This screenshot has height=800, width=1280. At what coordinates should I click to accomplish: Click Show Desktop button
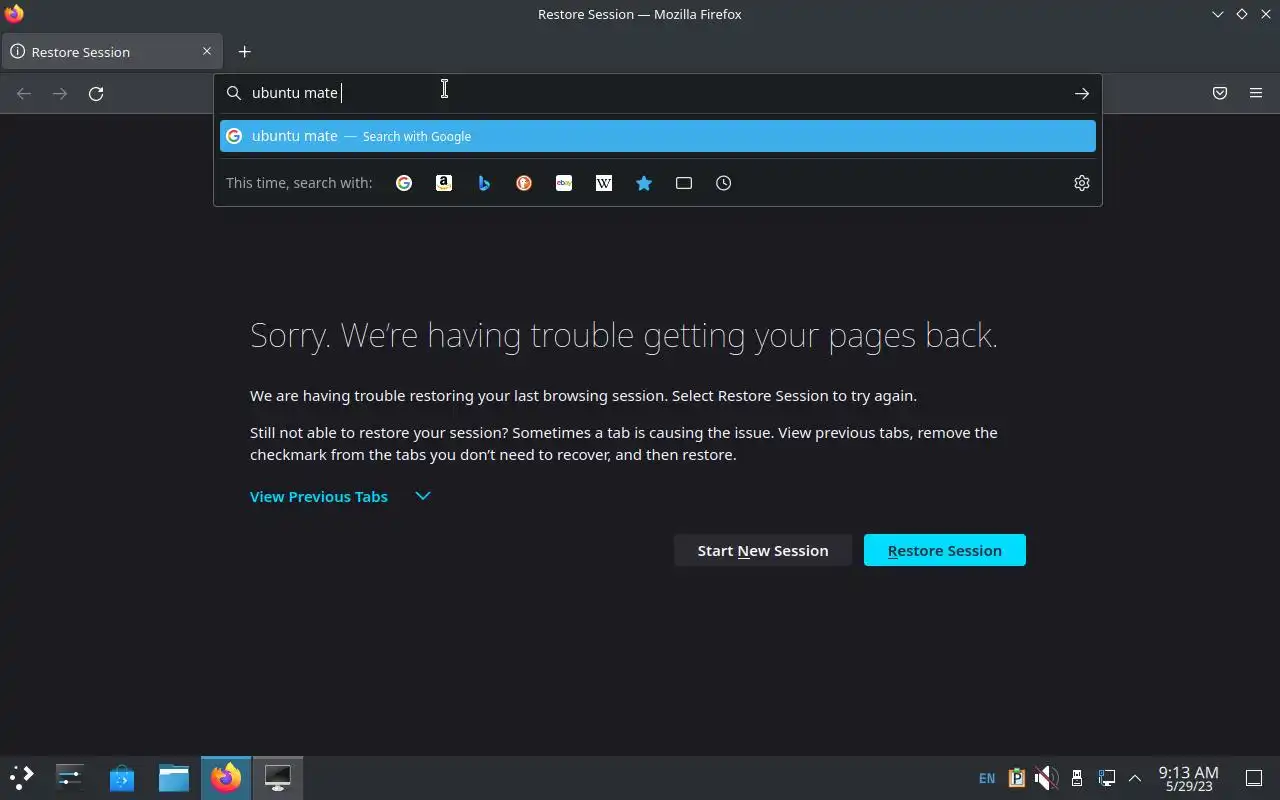(x=1254, y=778)
